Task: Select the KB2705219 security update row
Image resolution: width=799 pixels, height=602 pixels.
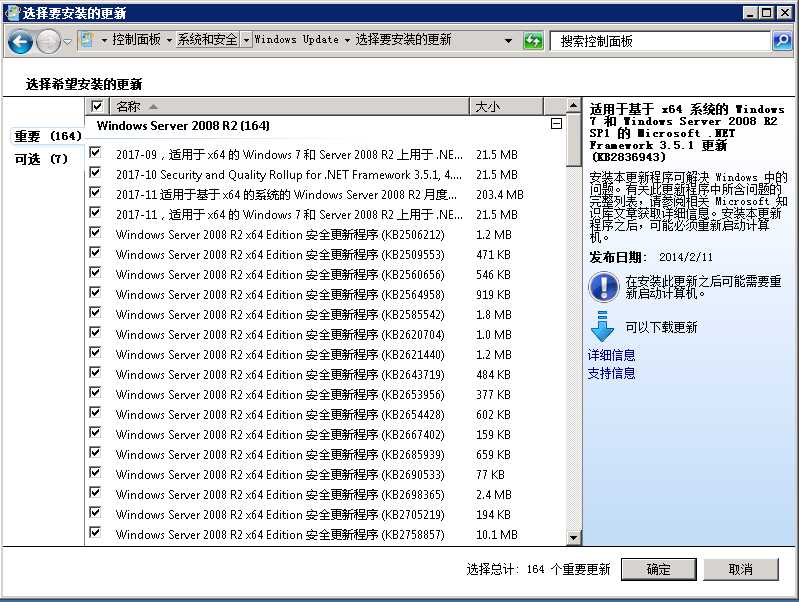Action: (325, 514)
